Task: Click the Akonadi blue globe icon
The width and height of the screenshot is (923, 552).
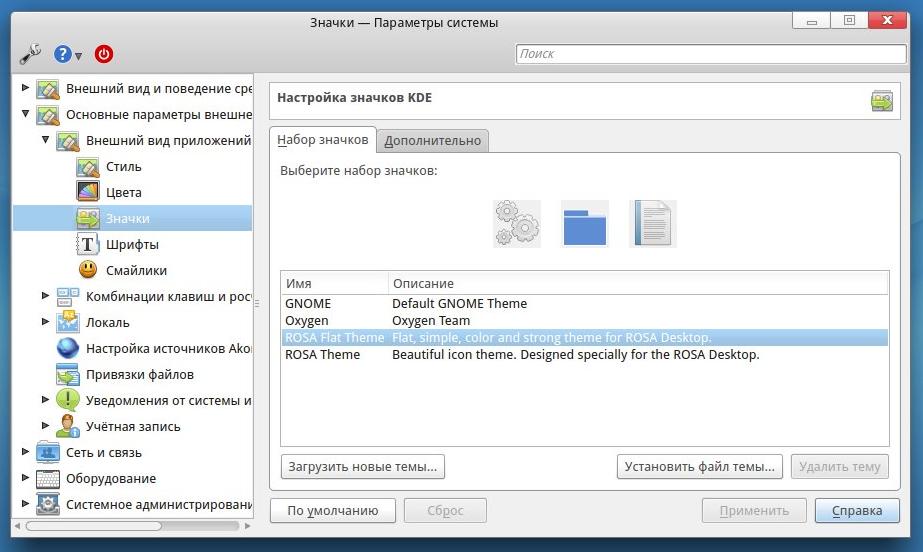Action: (x=68, y=348)
